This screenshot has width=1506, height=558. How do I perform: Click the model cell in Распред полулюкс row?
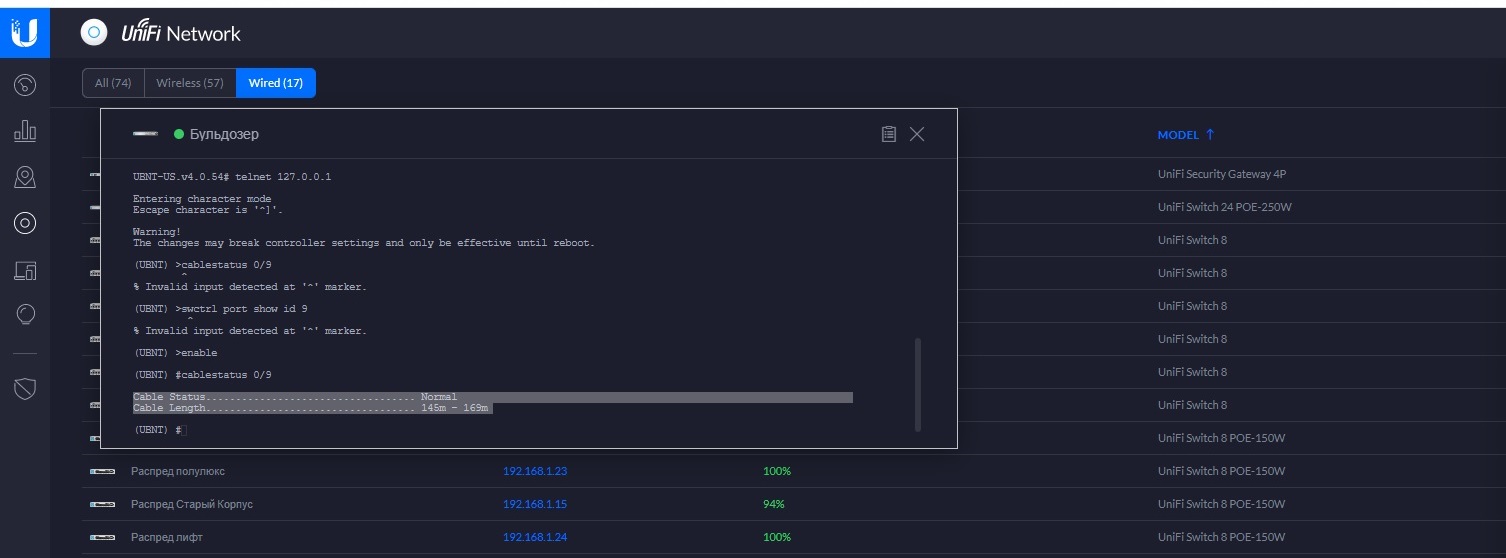pos(1221,471)
